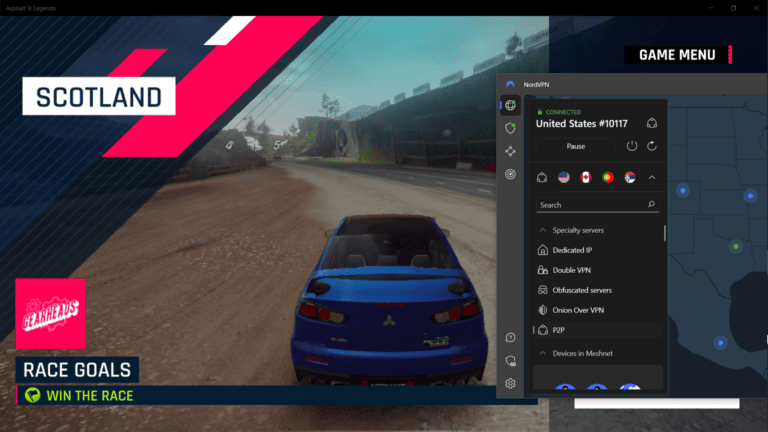Restore the Asphalt 9 window
Viewport: 768px width, 432px height.
[733, 8]
